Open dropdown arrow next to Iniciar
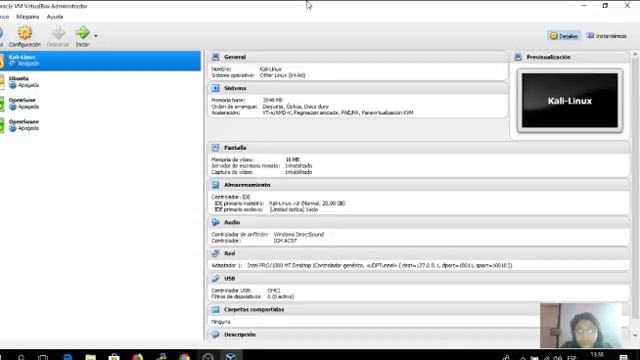Image resolution: width=640 pixels, height=360 pixels. [96, 36]
